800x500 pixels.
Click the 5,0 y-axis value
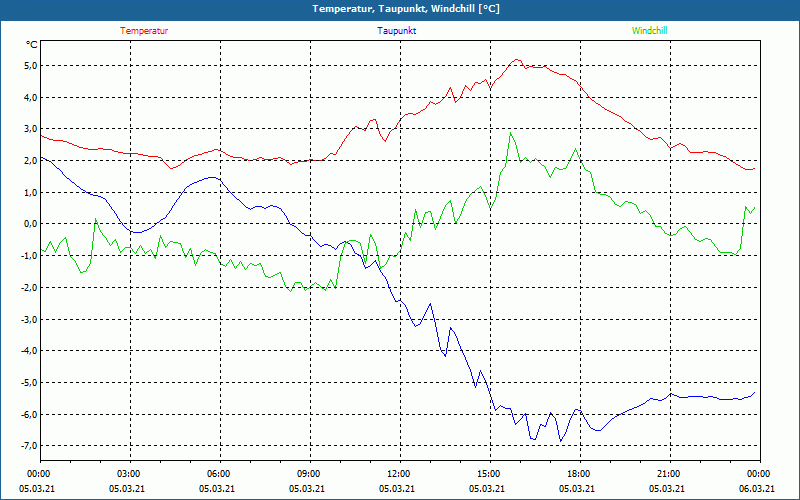point(30,65)
